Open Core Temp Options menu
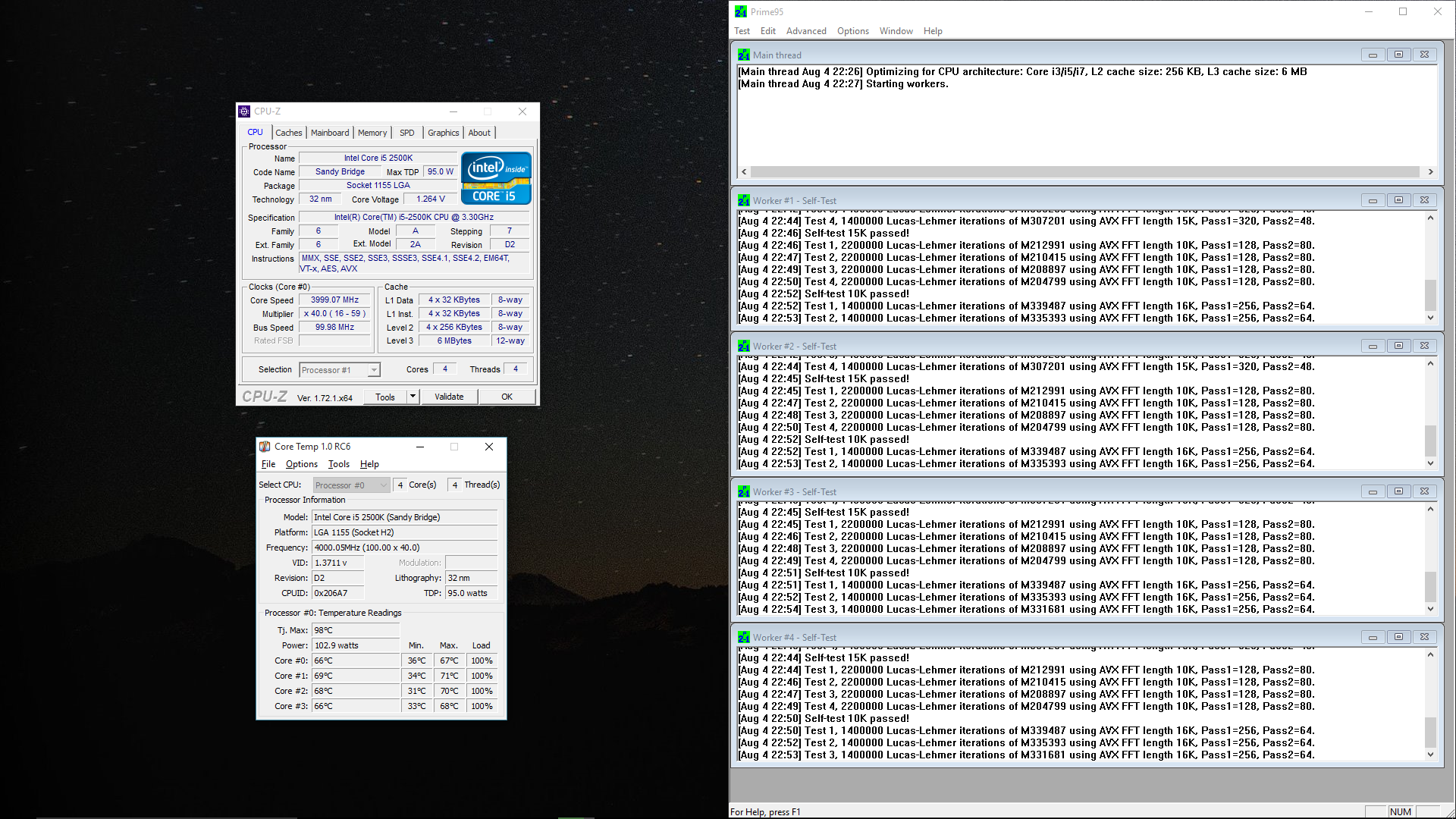Image resolution: width=1456 pixels, height=819 pixels. click(x=301, y=464)
